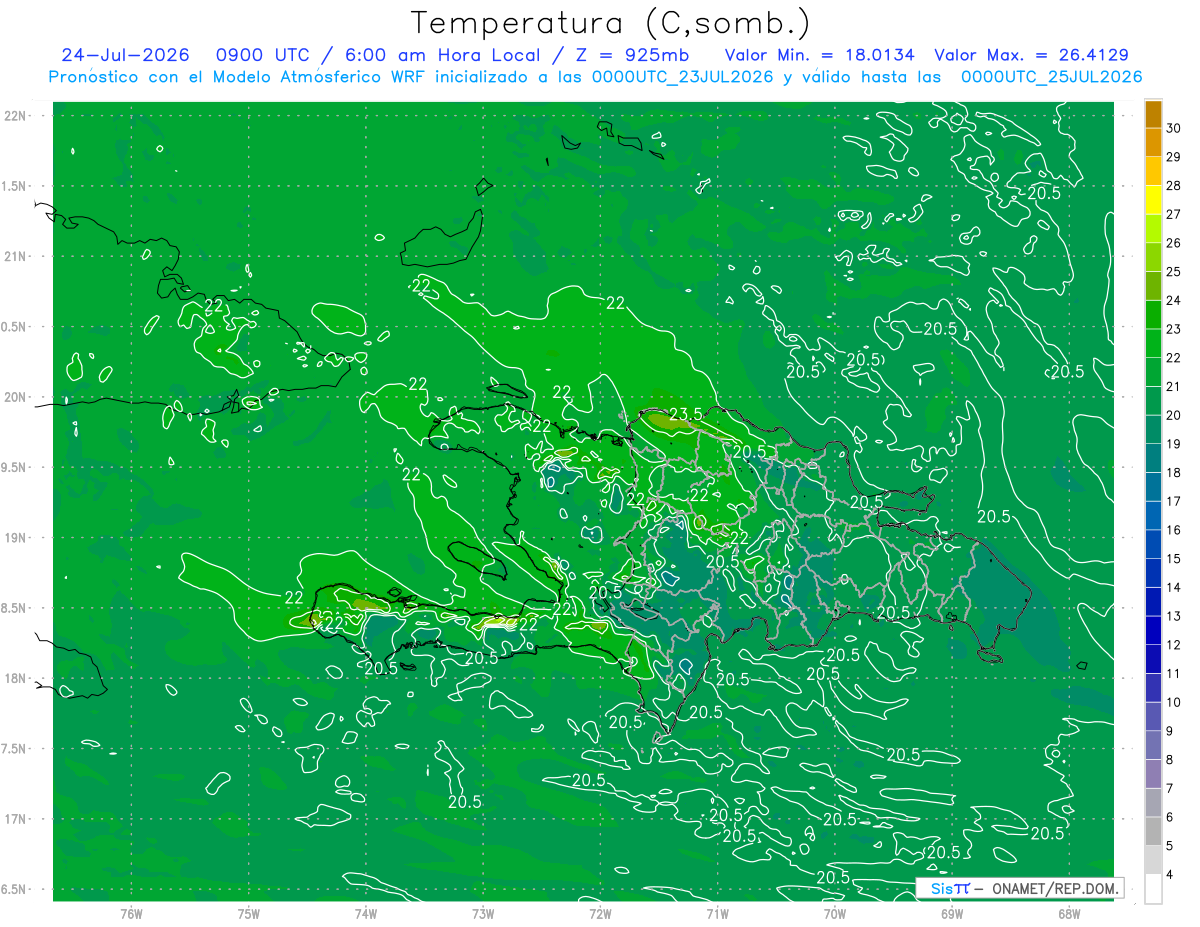
Task: Click the '18N' latitude axis label
Action: [17, 678]
